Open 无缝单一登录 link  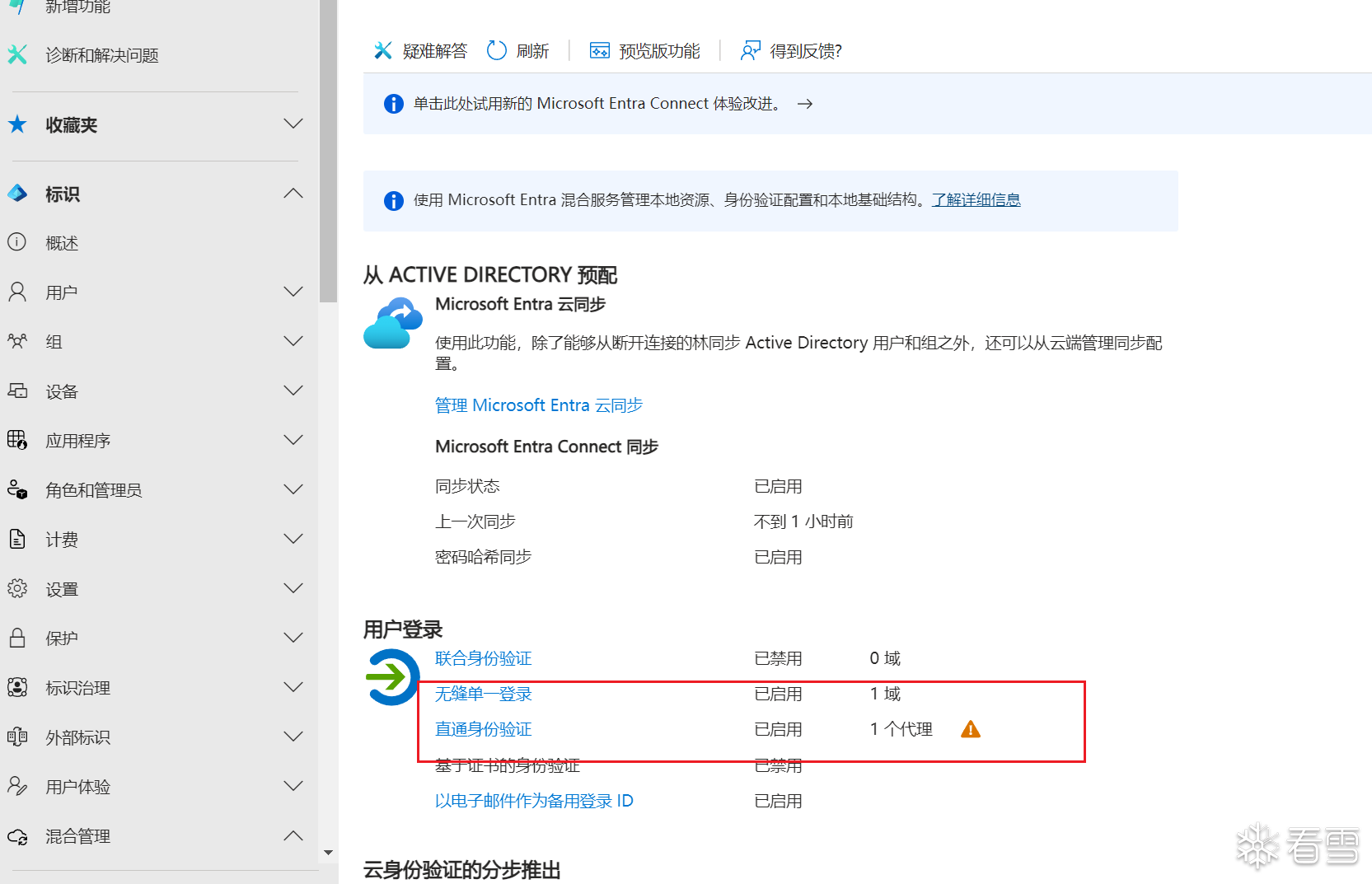(x=484, y=694)
